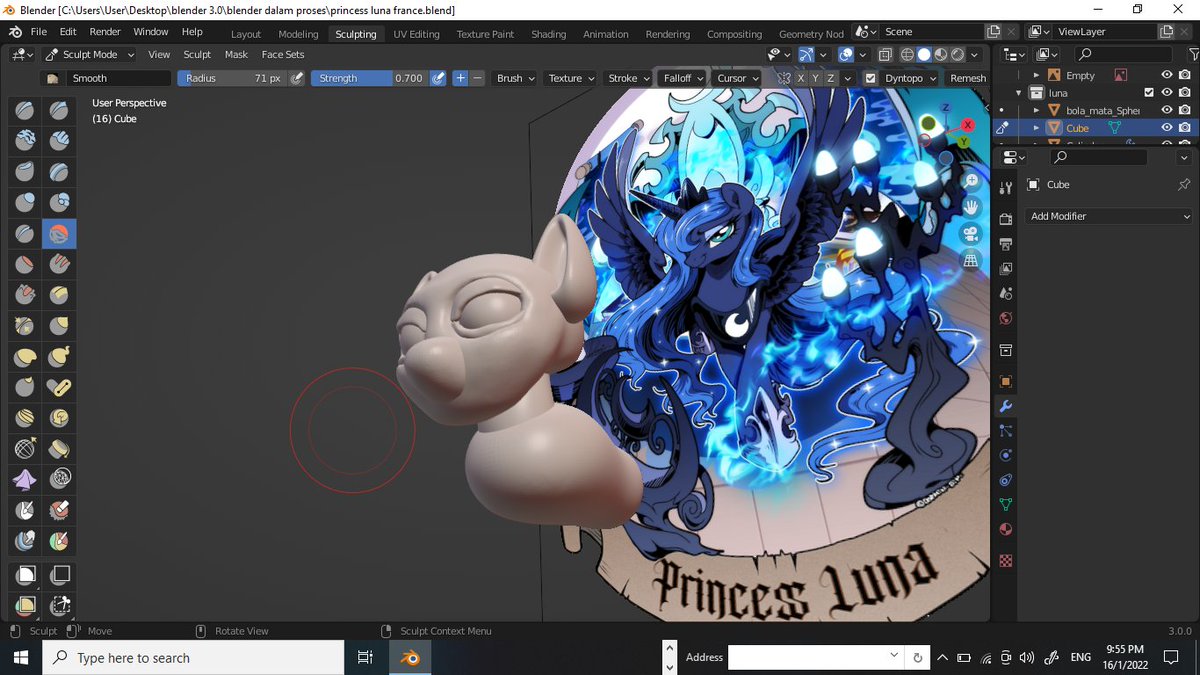Open the Falloff dropdown
Screen dimensions: 1200x675
tap(684, 78)
